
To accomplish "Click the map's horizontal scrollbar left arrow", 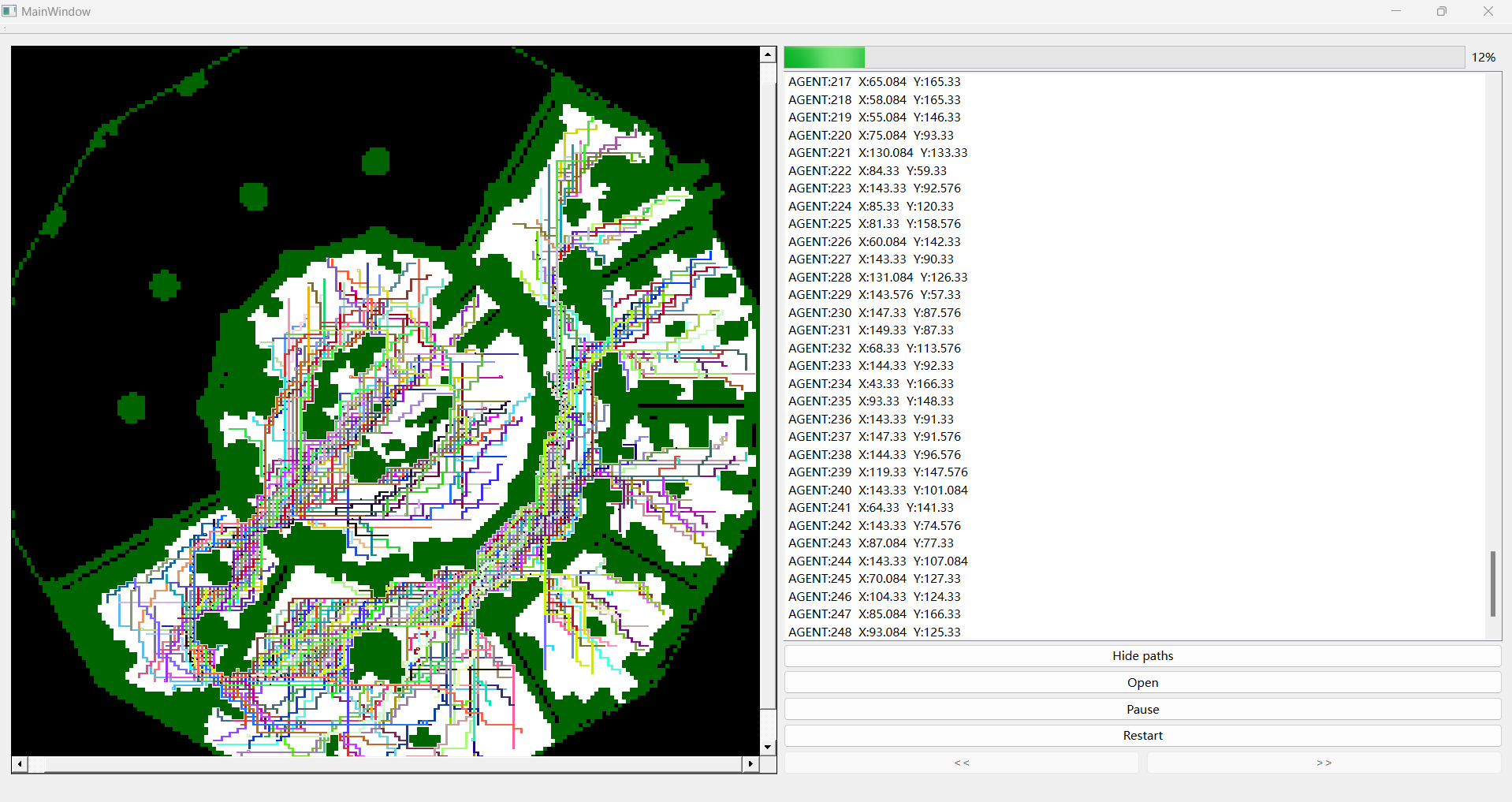I will click(x=20, y=764).
